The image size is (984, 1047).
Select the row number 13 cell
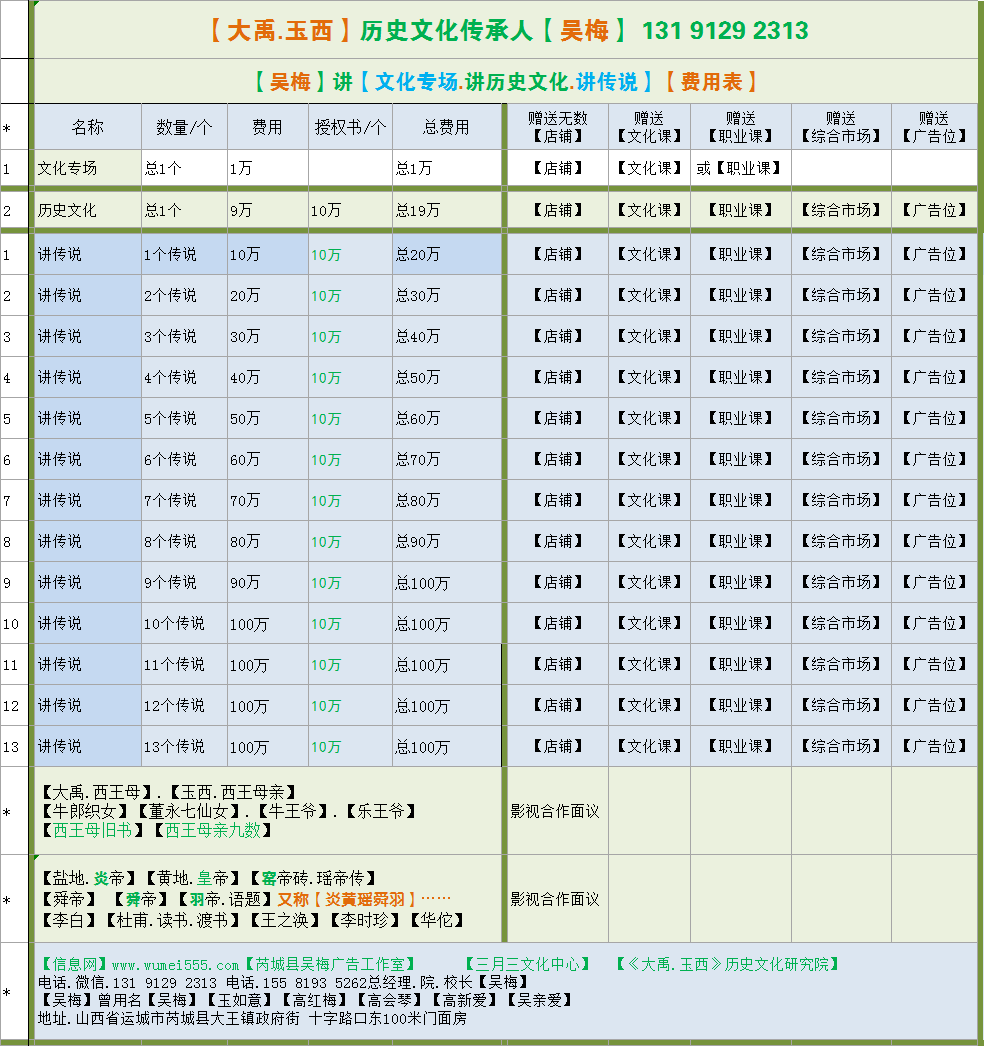13,747
